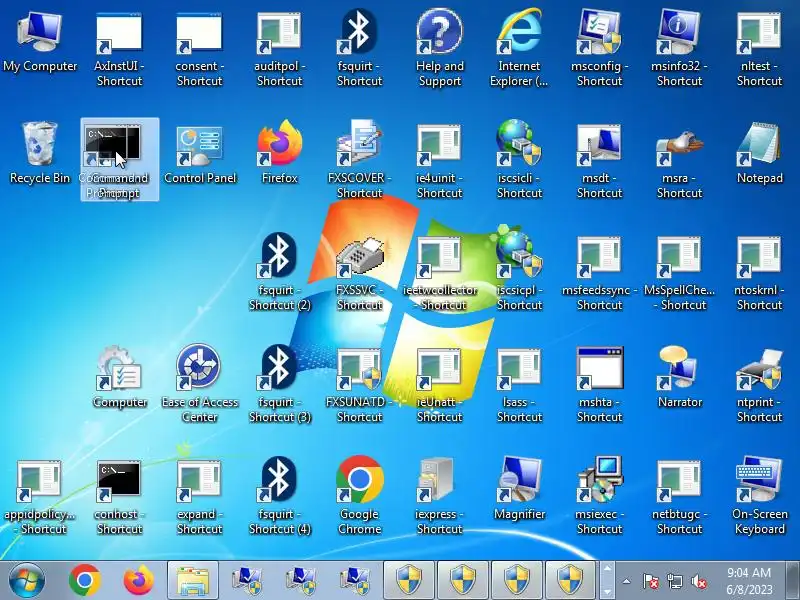Screen dimensions: 800x600
Task: Select the ntprint shortcut icon
Action: click(759, 385)
